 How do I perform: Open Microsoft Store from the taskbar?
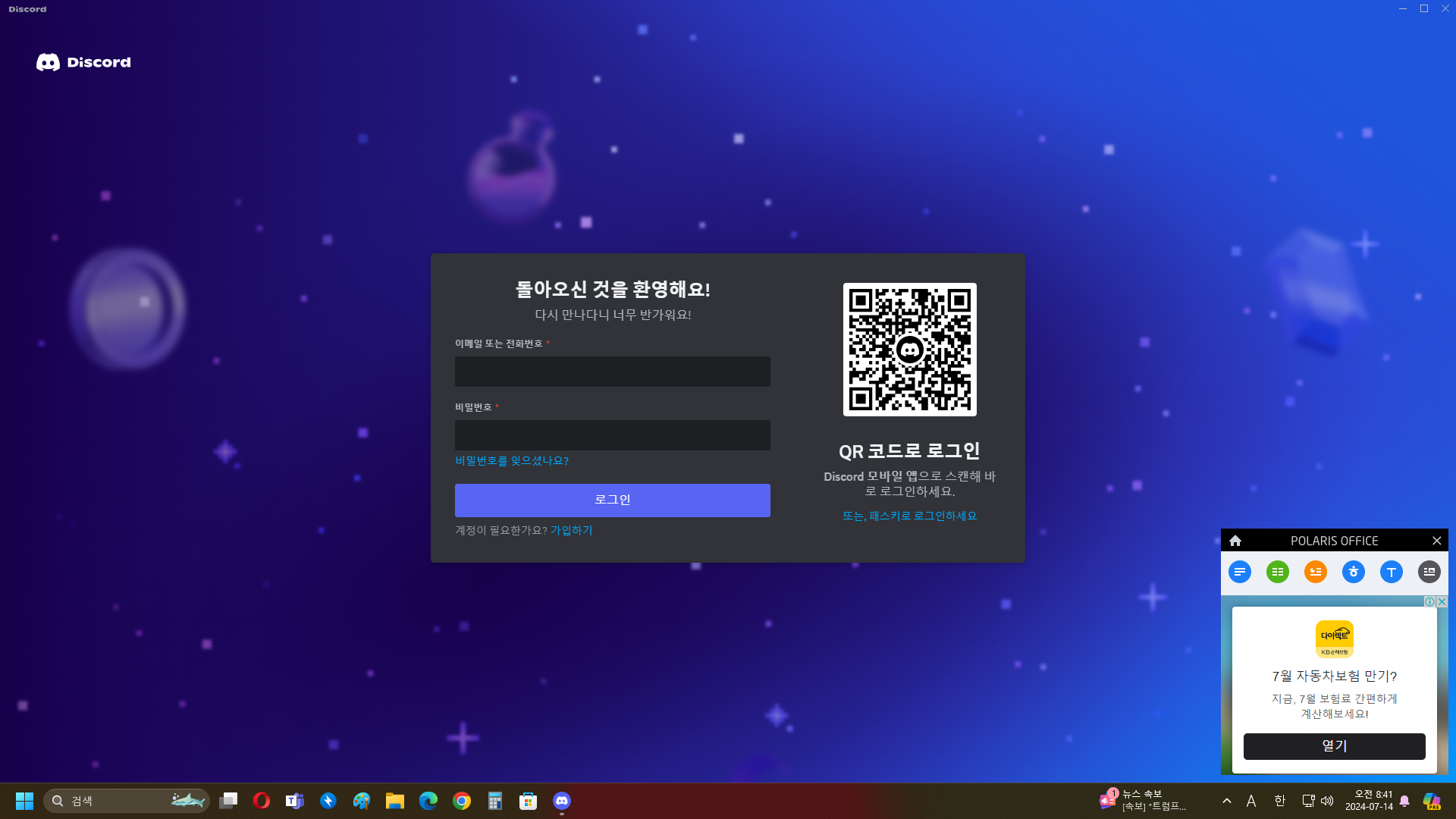[529, 801]
